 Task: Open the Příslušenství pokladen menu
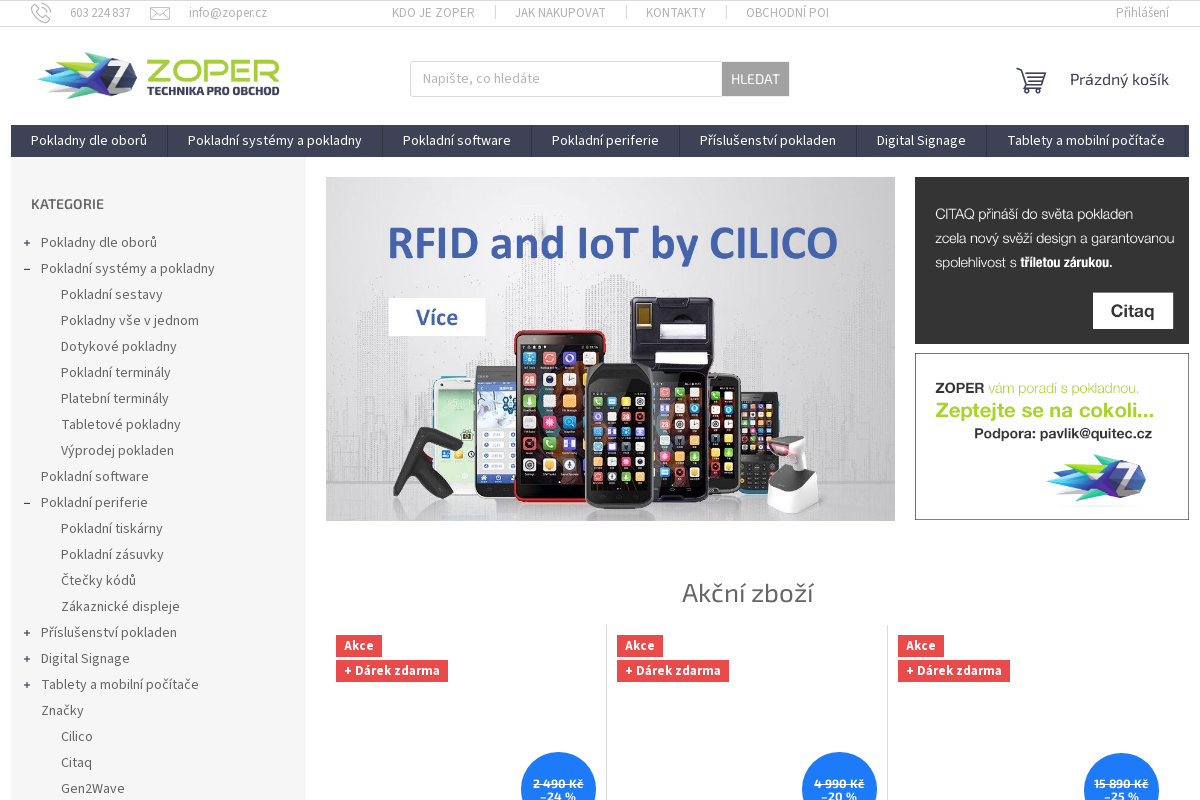coord(768,141)
